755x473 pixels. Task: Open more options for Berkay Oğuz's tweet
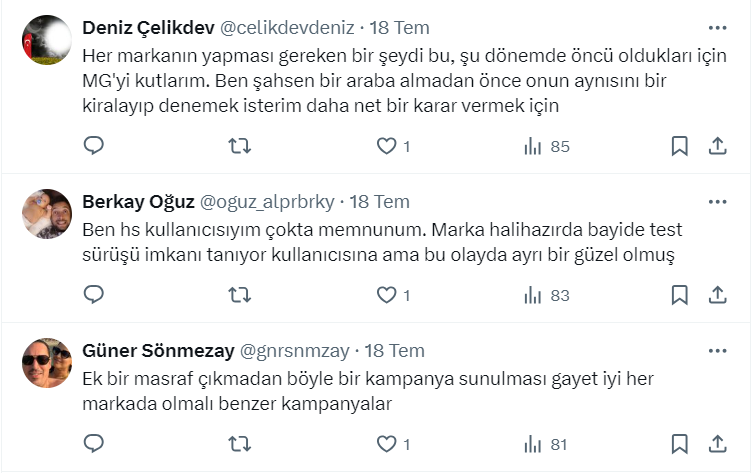point(717,201)
